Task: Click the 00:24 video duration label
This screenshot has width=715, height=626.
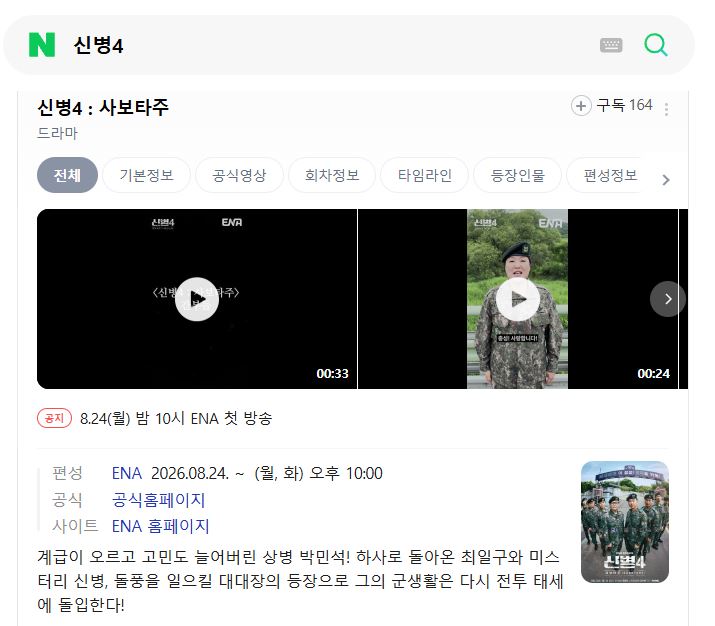Action: click(653, 373)
